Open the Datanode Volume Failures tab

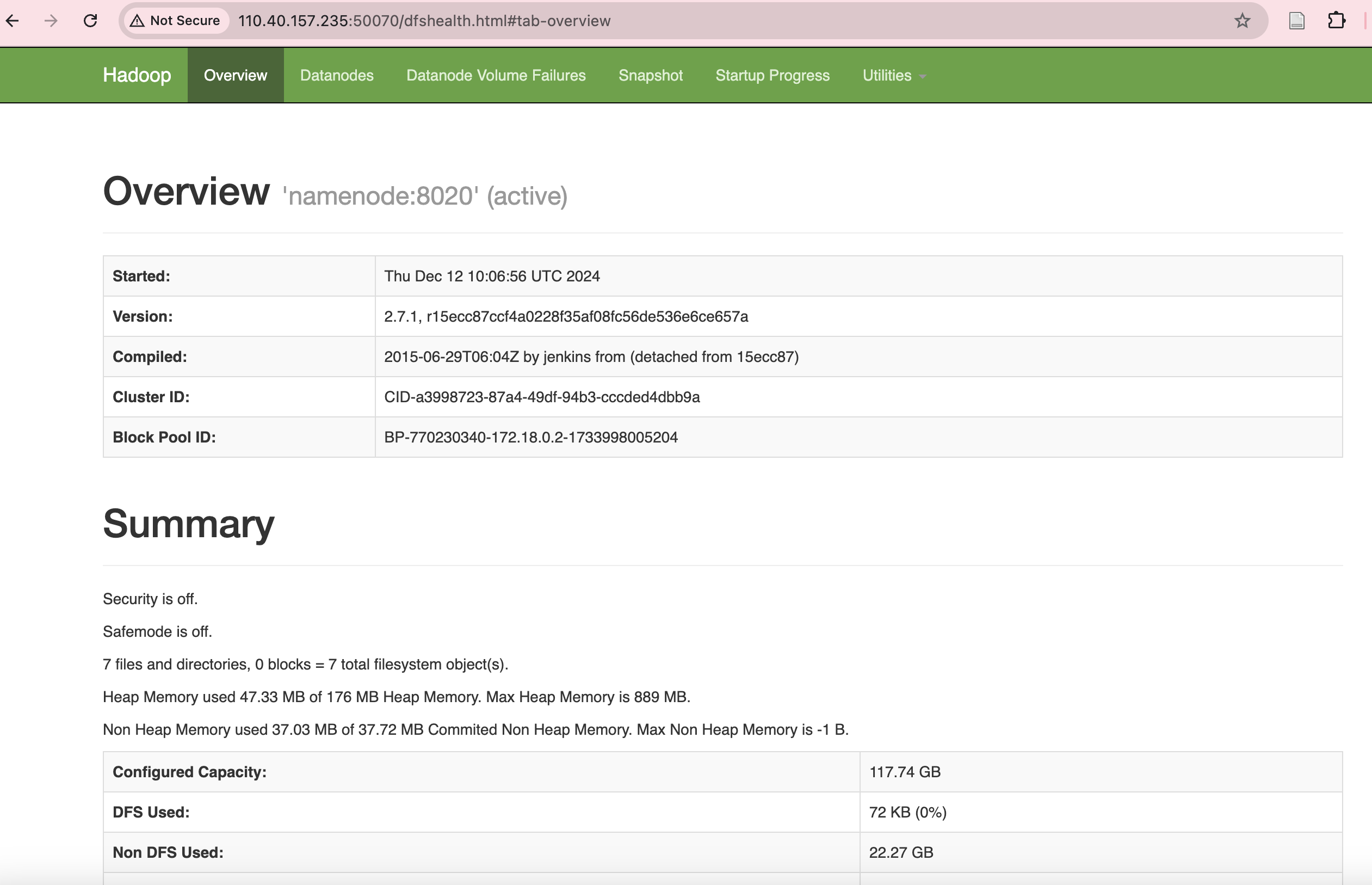point(496,75)
